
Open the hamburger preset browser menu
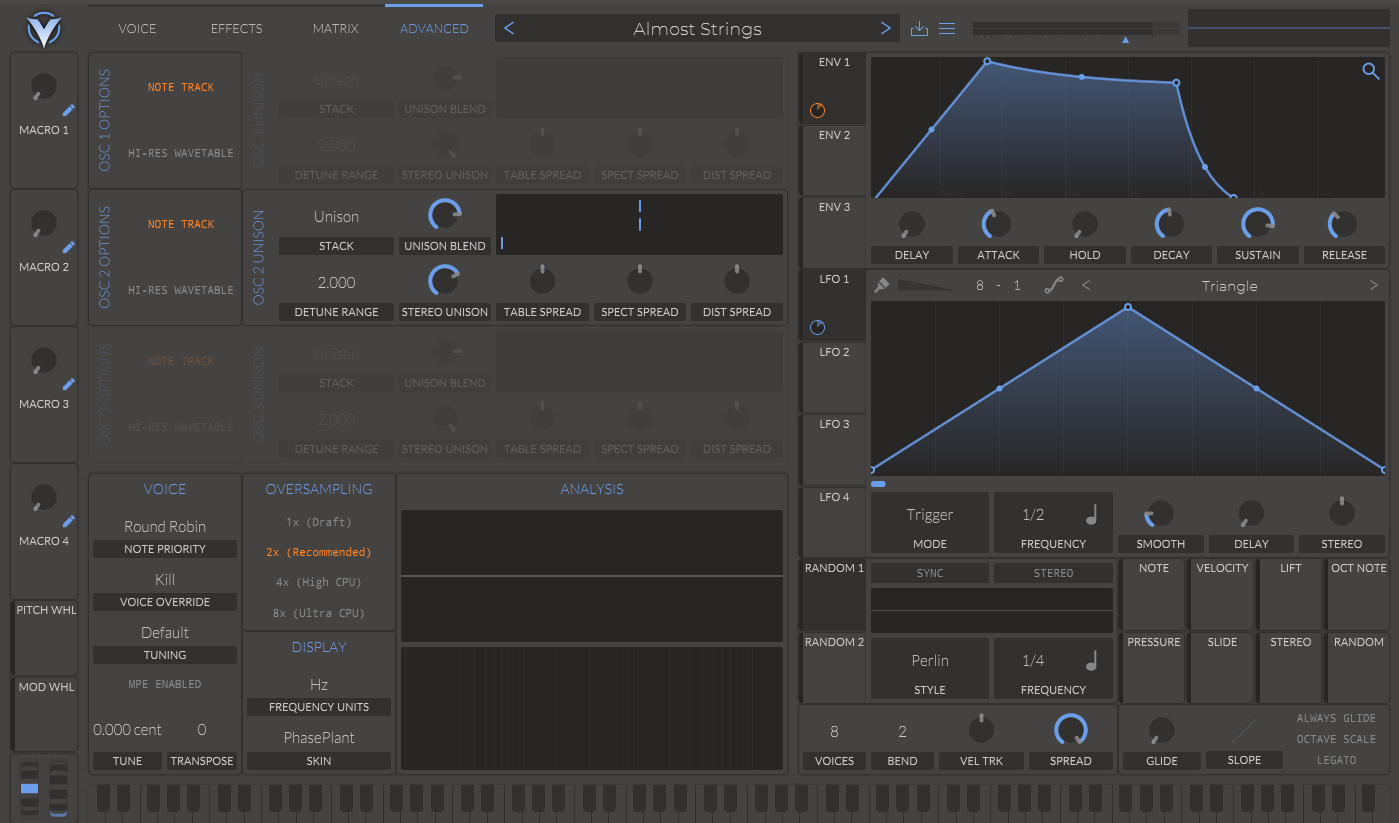click(947, 28)
